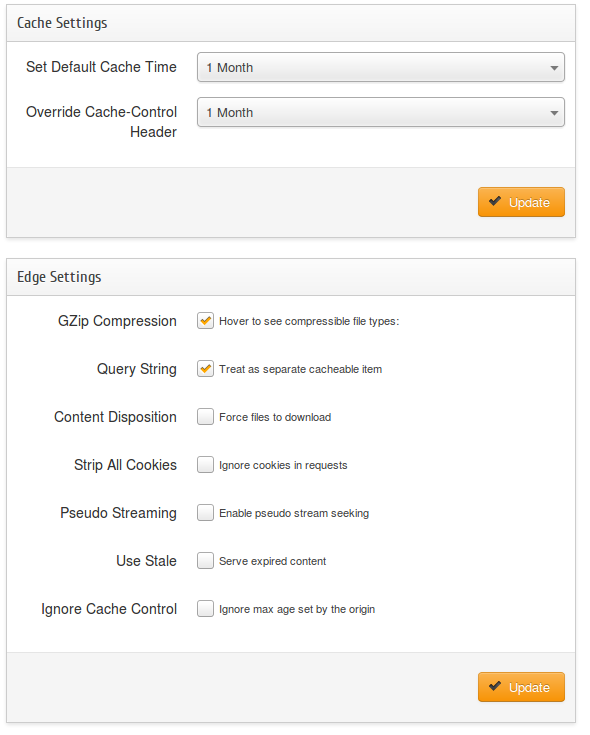Enable the Pseudo Streaming checkbox
Viewport: 590px width, 735px height.
point(205,512)
